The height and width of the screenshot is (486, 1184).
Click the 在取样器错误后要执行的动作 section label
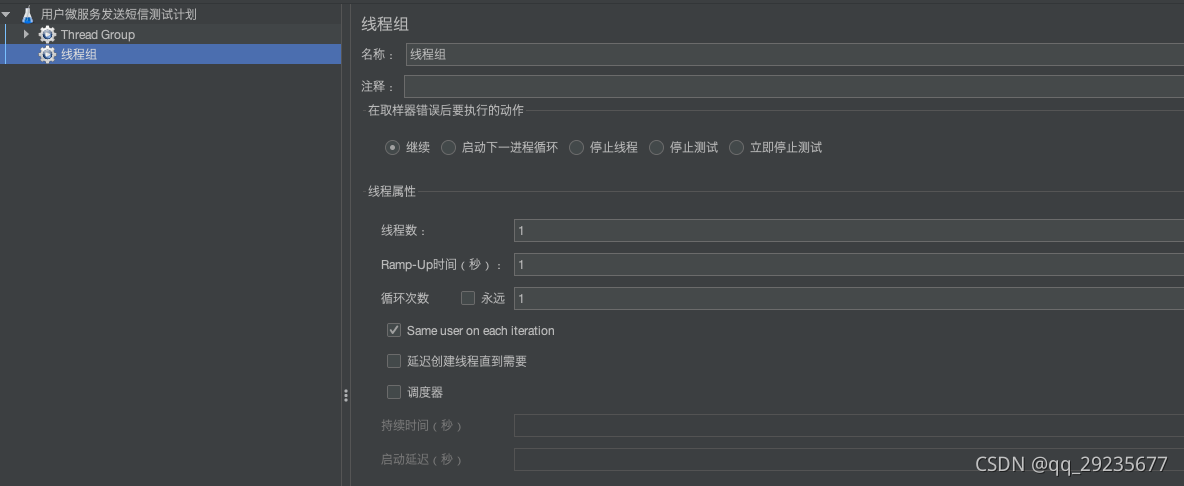tap(446, 111)
